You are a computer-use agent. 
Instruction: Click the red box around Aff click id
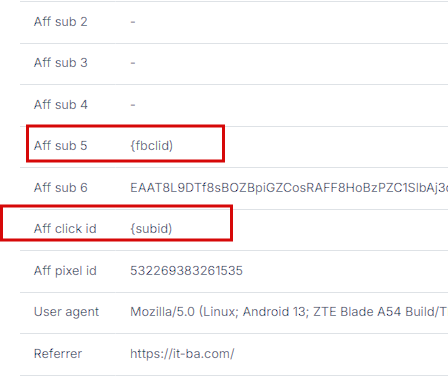(116, 223)
